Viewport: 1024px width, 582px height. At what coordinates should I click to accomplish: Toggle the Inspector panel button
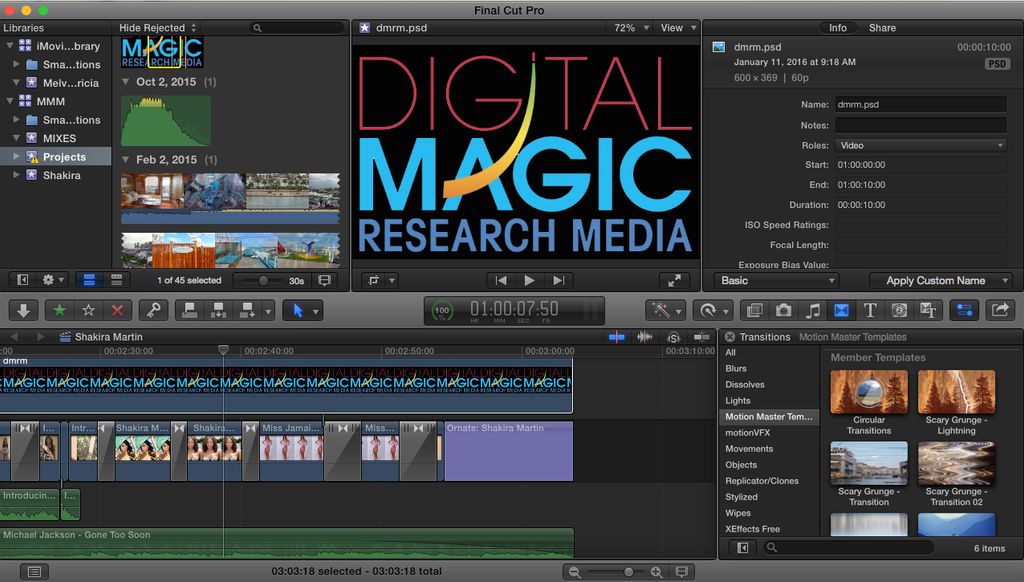(x=964, y=310)
